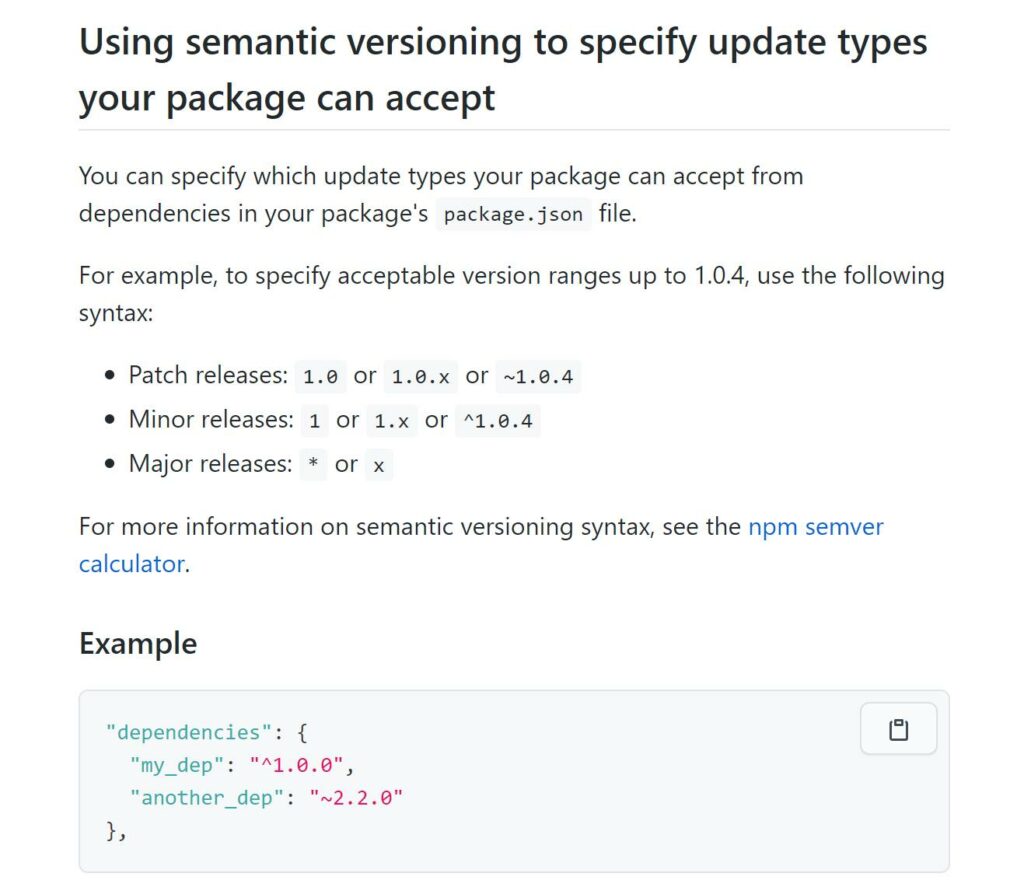Click the 'Major releases' bullet text
This screenshot has height=894, width=1024.
coord(210,464)
